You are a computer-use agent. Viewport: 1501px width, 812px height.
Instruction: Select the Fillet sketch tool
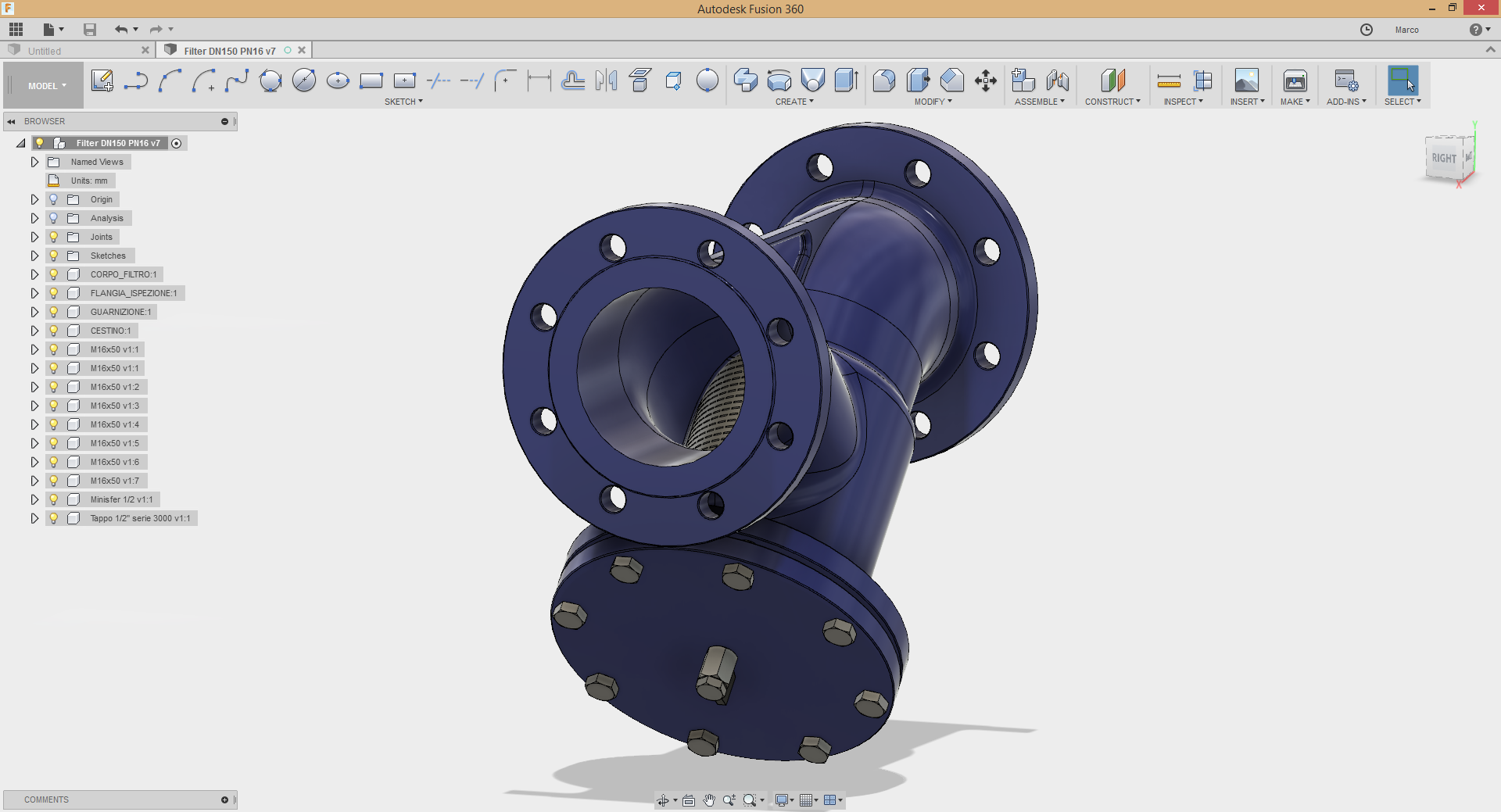(x=506, y=80)
